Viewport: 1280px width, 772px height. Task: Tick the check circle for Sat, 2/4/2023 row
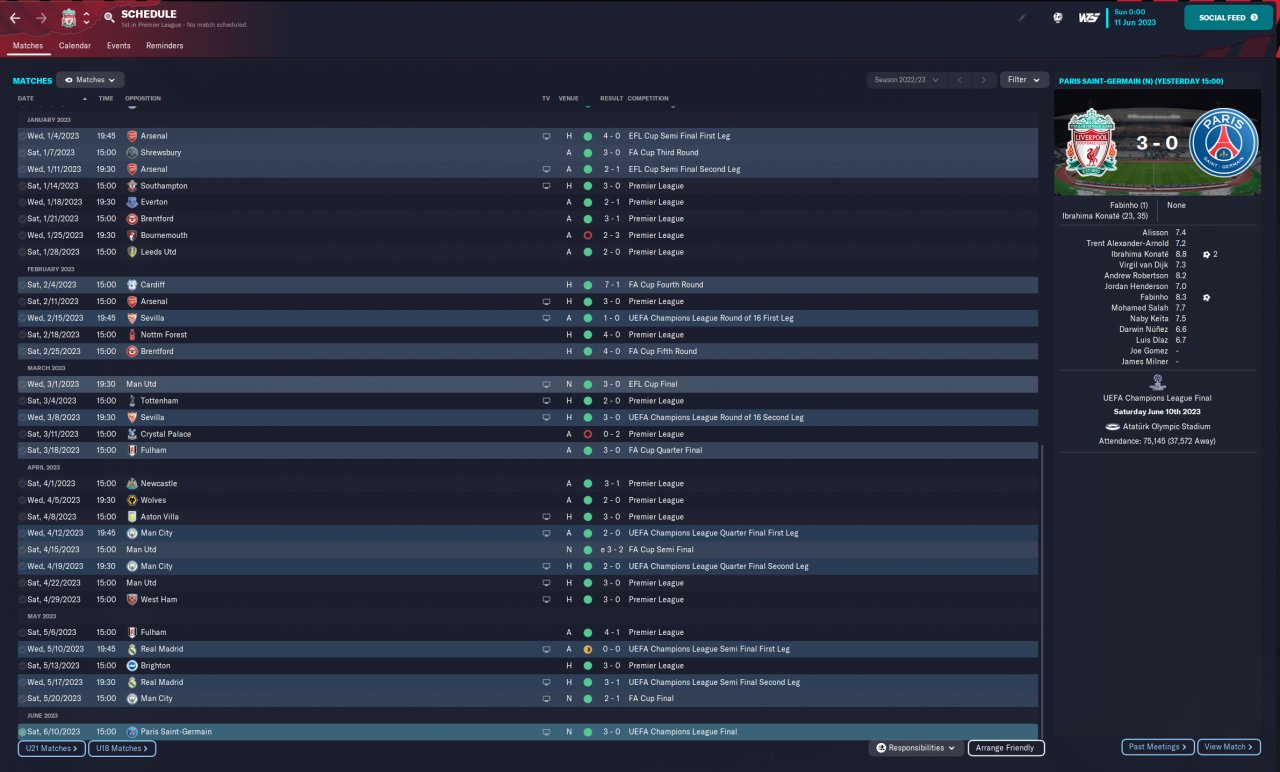click(x=23, y=285)
